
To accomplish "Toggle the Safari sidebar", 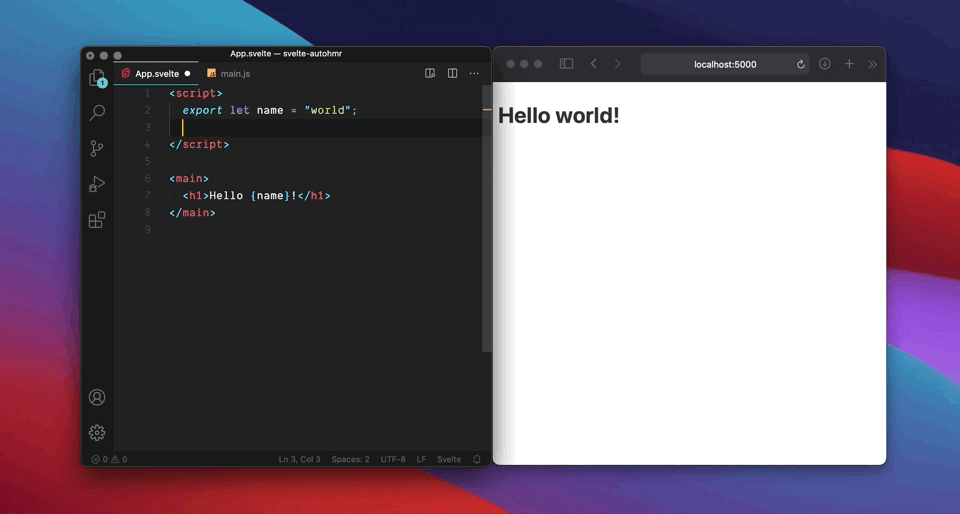I will click(x=566, y=64).
